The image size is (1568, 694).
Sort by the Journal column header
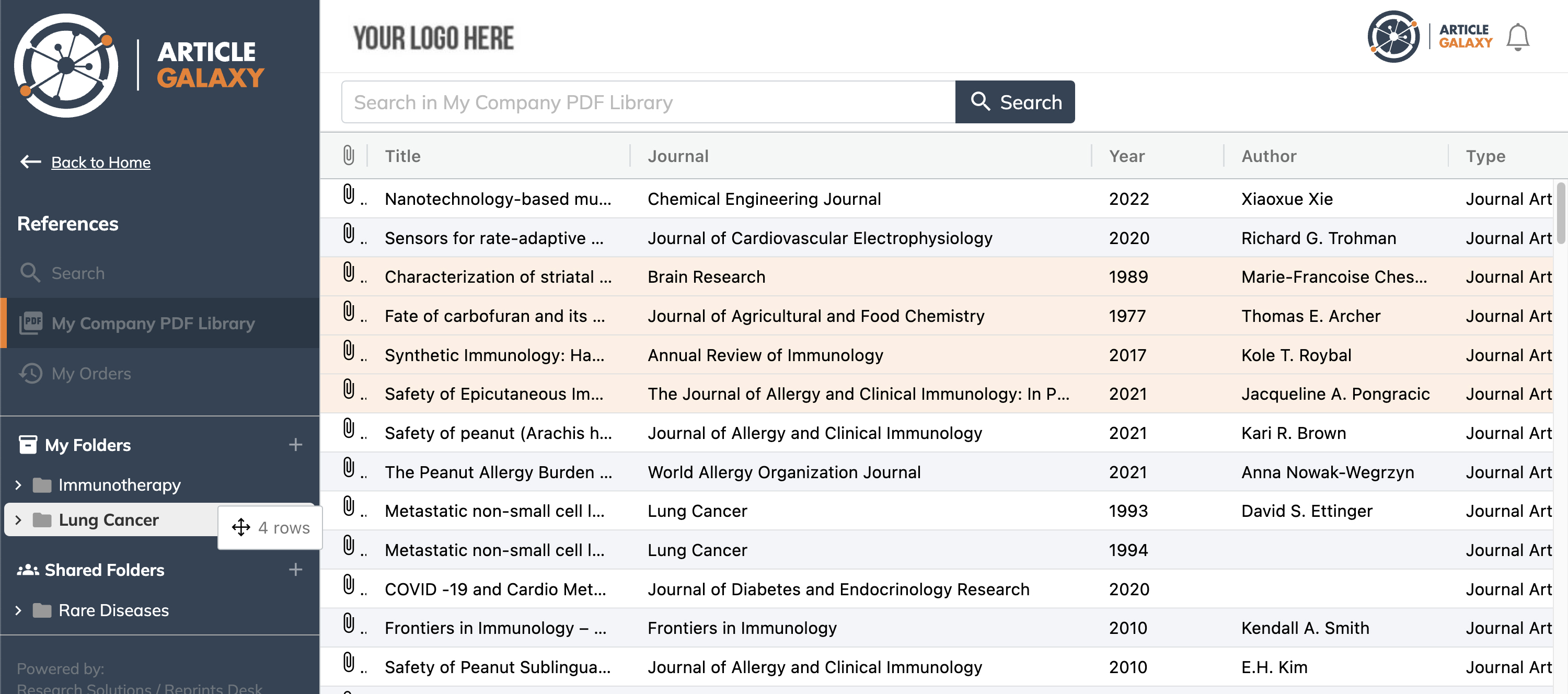(678, 156)
